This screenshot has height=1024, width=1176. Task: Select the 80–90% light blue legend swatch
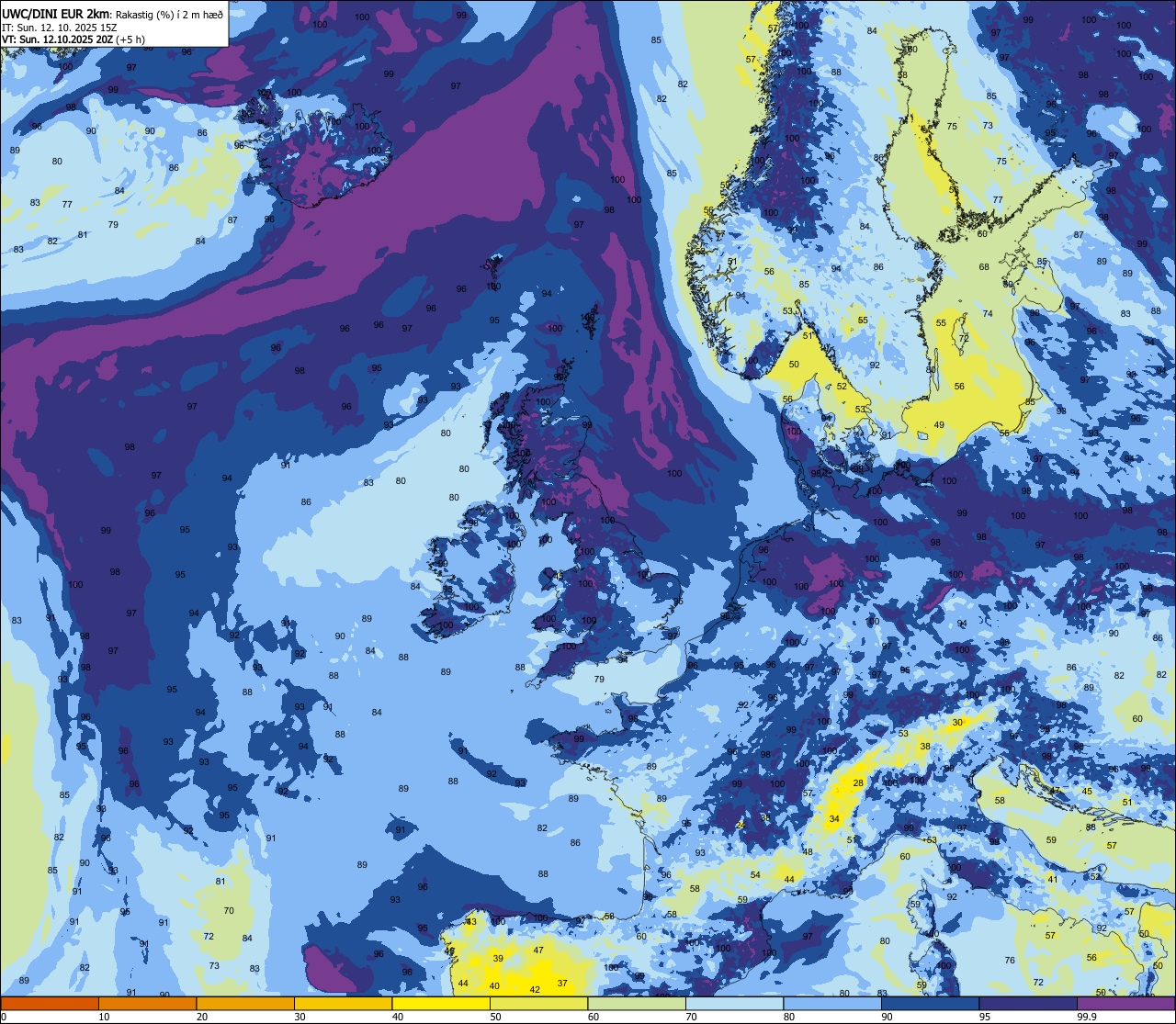click(x=832, y=1003)
